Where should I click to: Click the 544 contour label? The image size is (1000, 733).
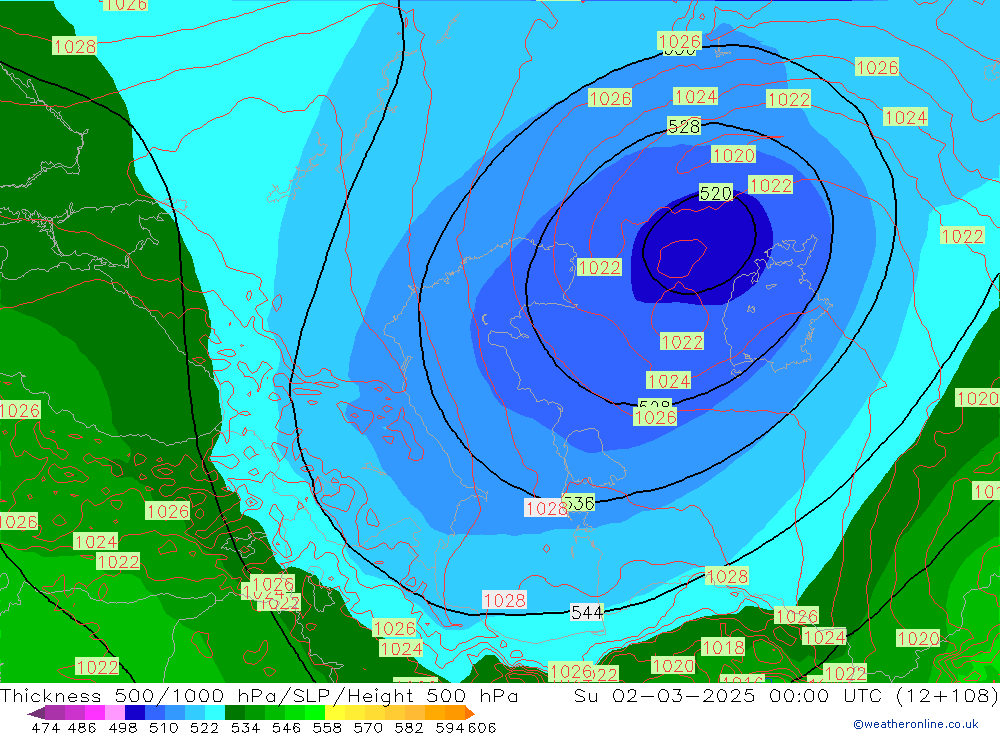(587, 613)
